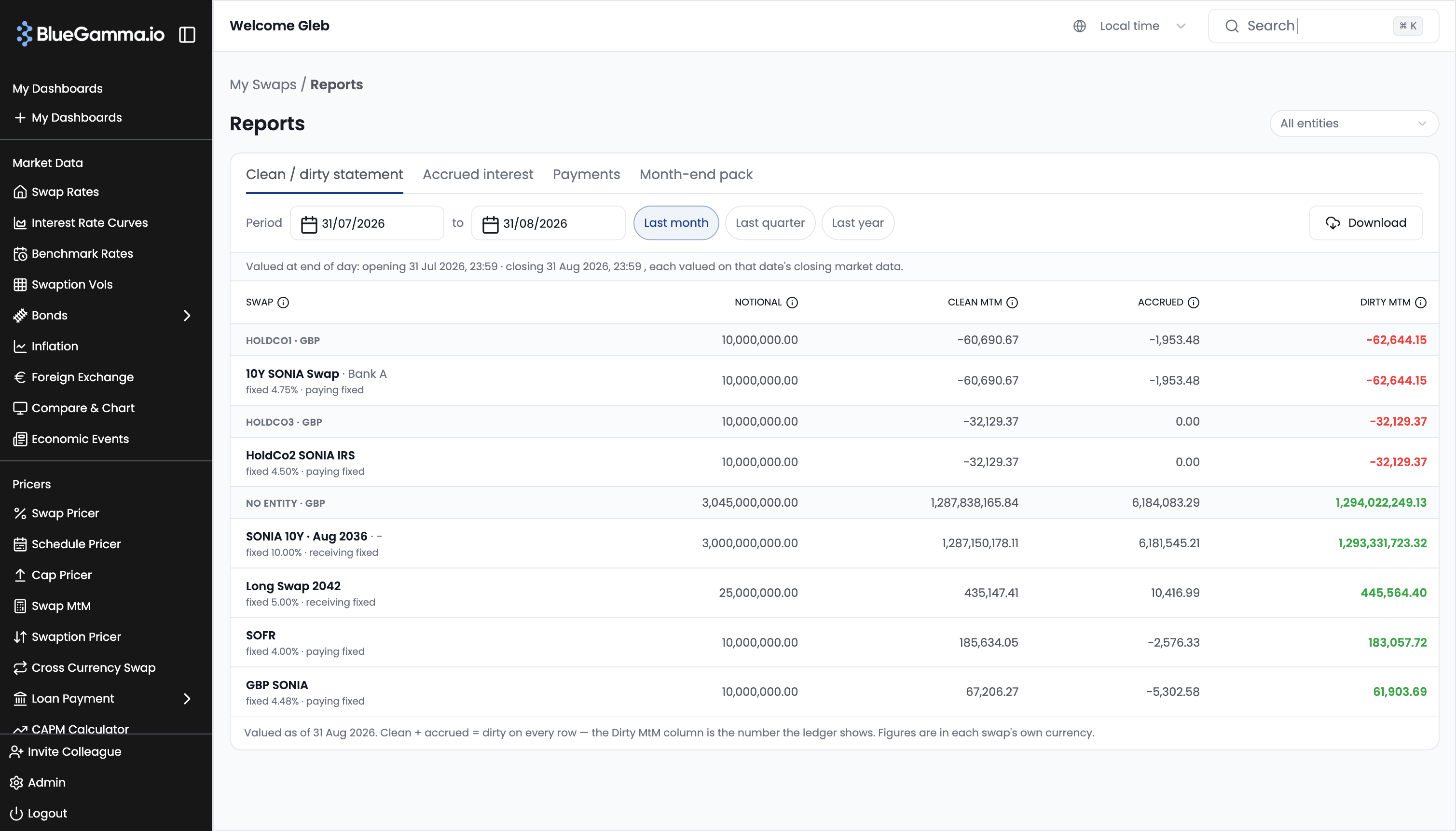Click My Swaps breadcrumb link

pos(263,84)
